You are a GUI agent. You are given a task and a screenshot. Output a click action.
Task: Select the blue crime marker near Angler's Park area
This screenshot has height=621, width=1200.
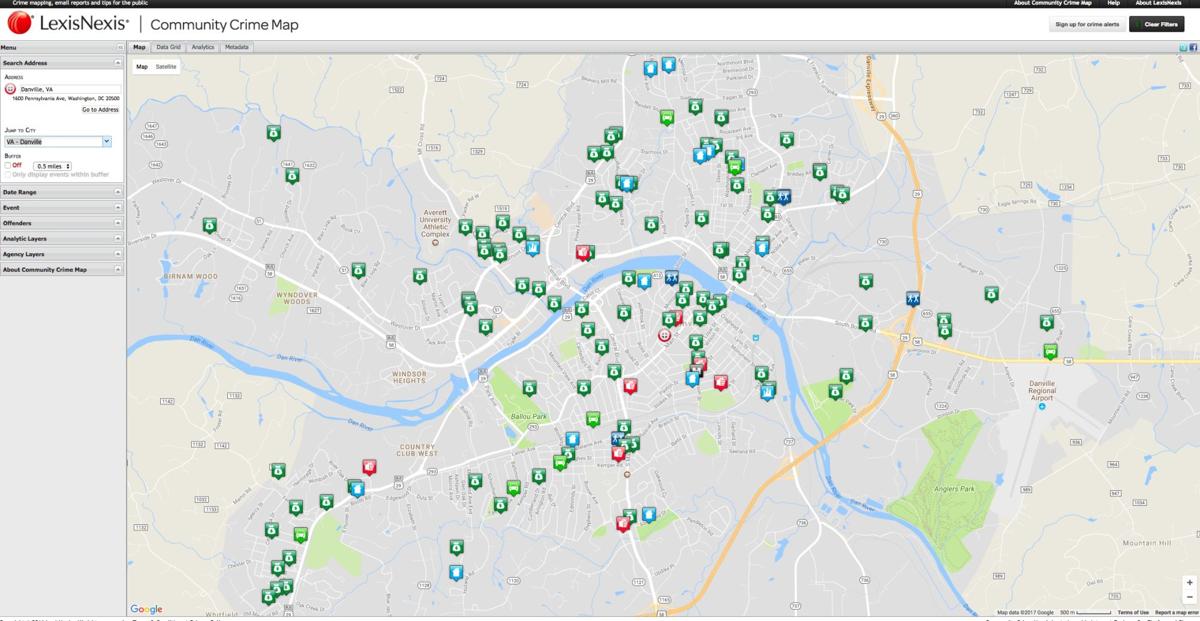(x=913, y=298)
